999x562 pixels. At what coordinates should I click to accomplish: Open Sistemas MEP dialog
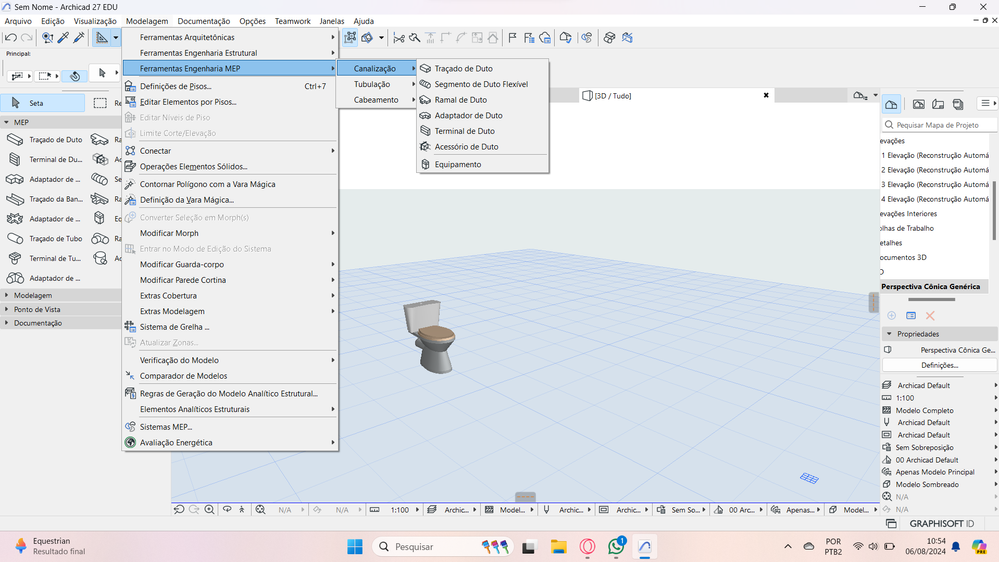[165, 427]
